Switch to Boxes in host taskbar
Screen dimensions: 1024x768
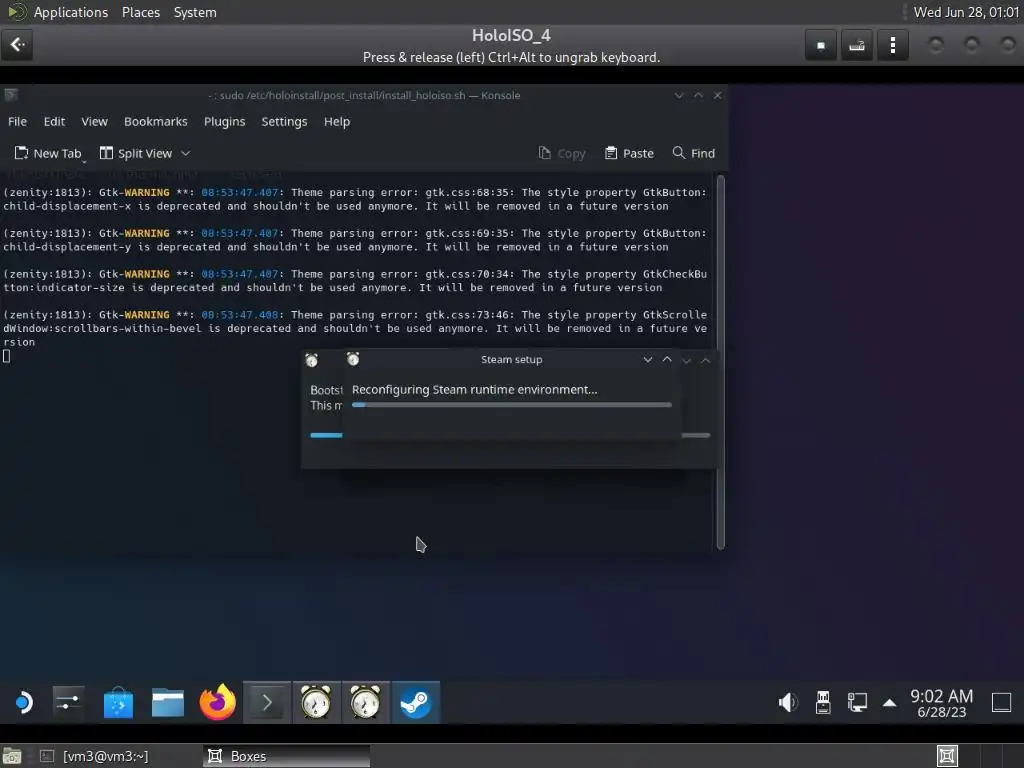(286, 756)
